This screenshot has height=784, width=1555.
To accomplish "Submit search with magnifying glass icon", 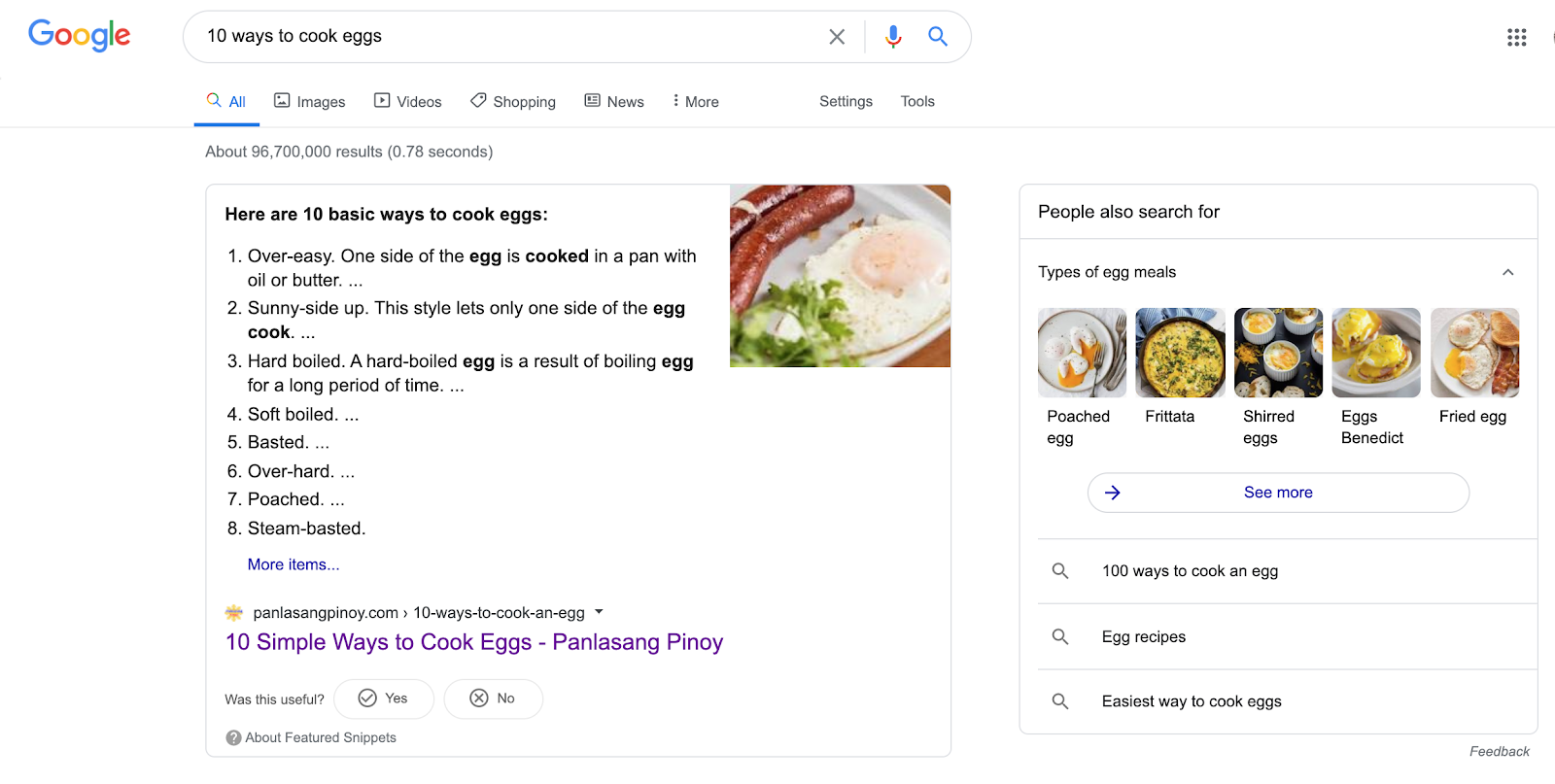I will tap(938, 37).
